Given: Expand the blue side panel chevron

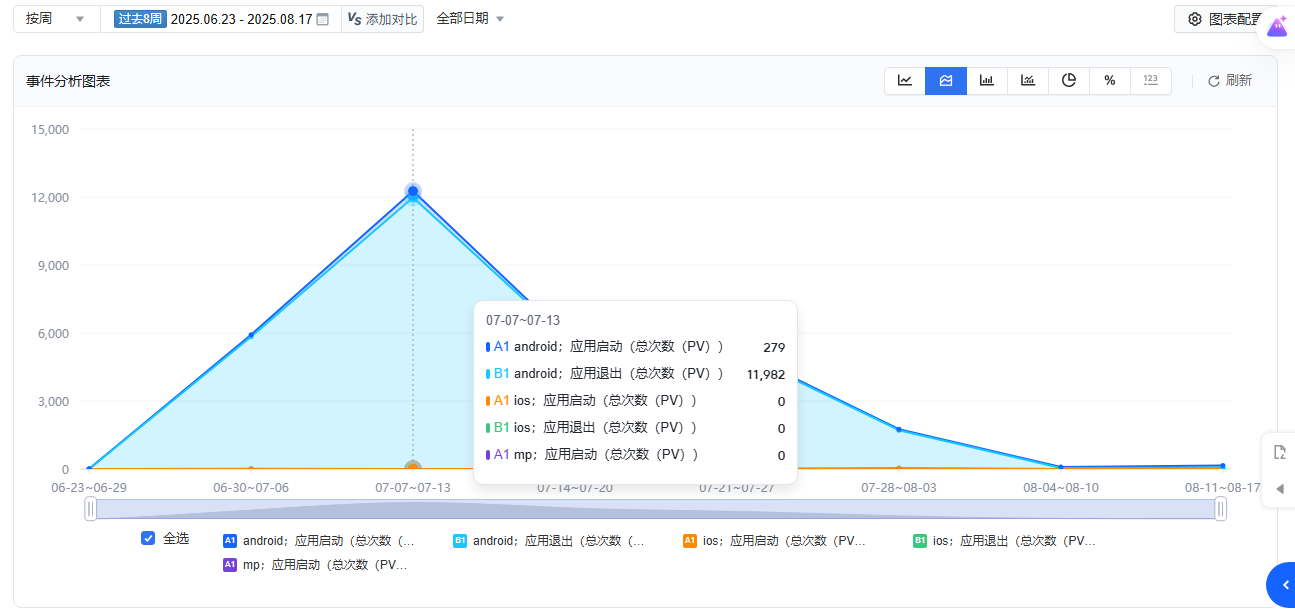Looking at the screenshot, I should (1284, 585).
